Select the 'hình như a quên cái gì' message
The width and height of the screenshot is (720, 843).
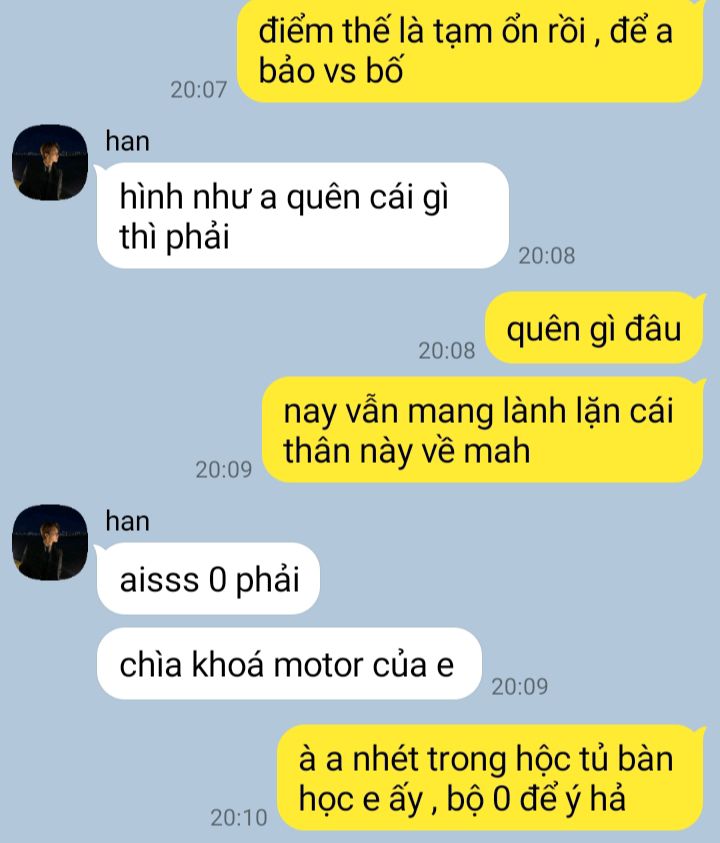tap(303, 215)
